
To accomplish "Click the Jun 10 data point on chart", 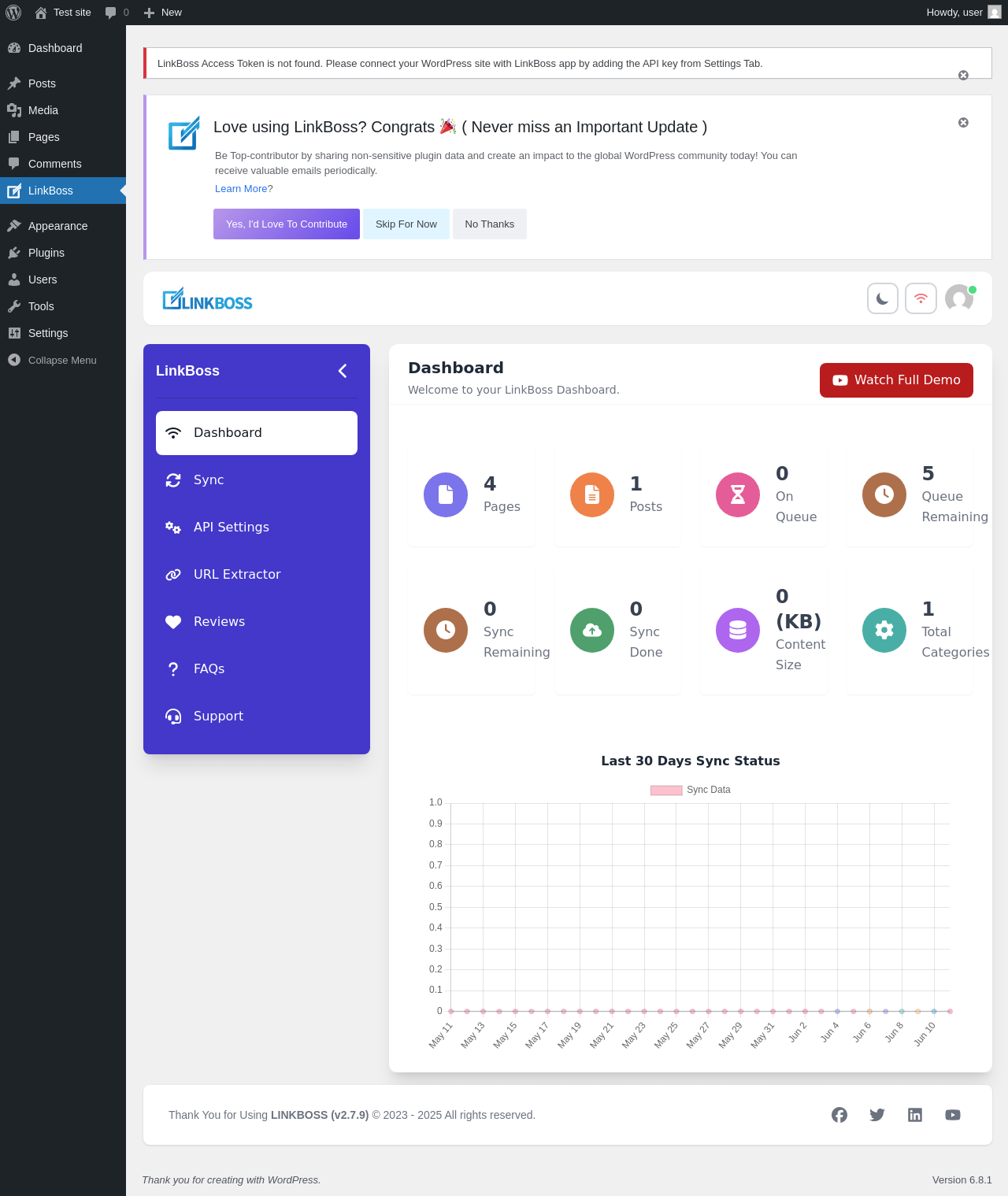I will 934,1011.
